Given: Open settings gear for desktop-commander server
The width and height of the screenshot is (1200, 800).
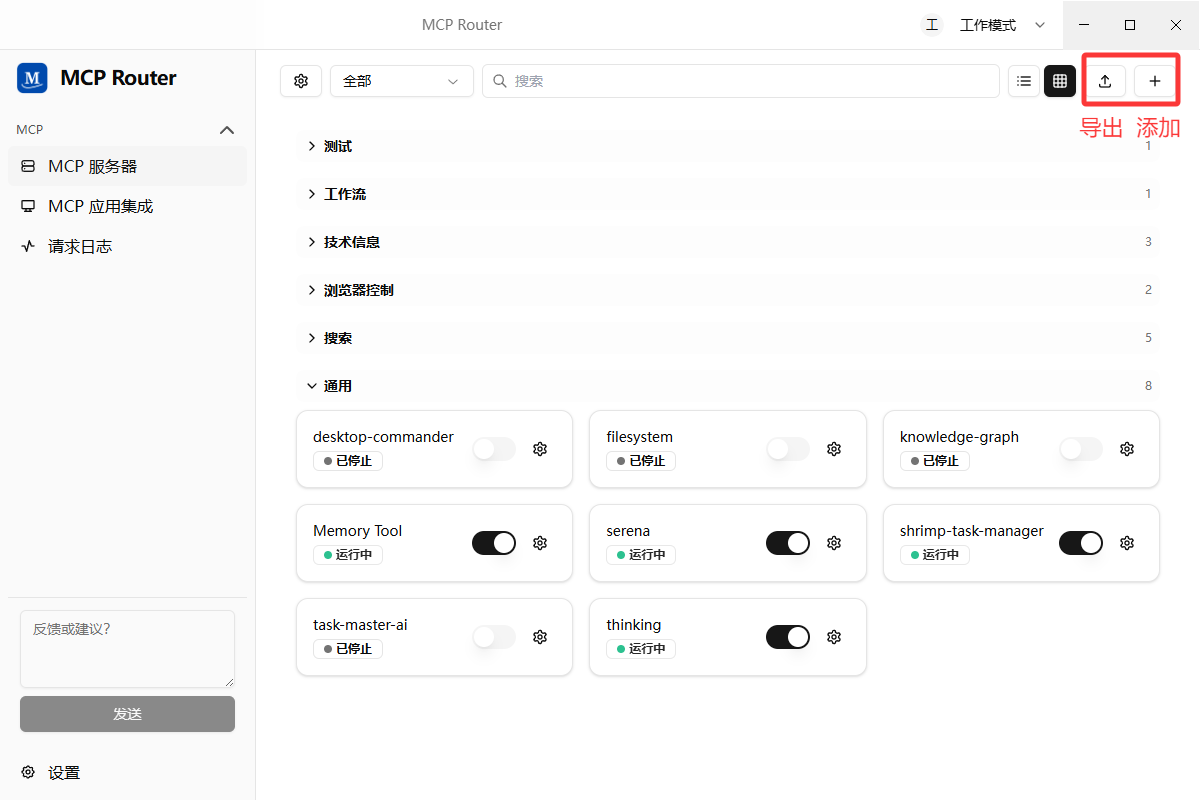Looking at the screenshot, I should click(540, 449).
